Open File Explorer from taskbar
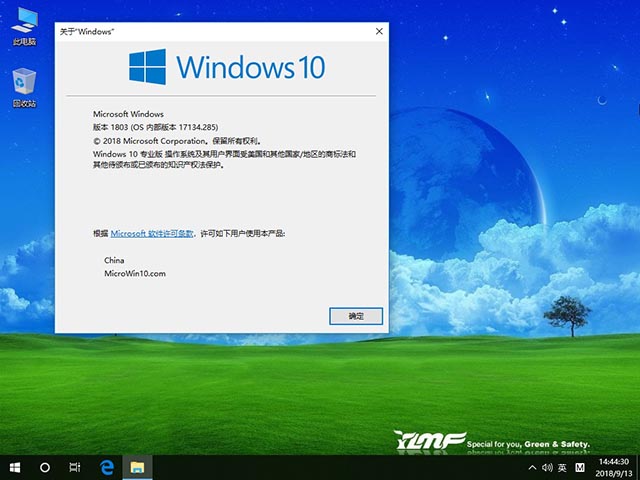640x480 pixels. [x=137, y=467]
